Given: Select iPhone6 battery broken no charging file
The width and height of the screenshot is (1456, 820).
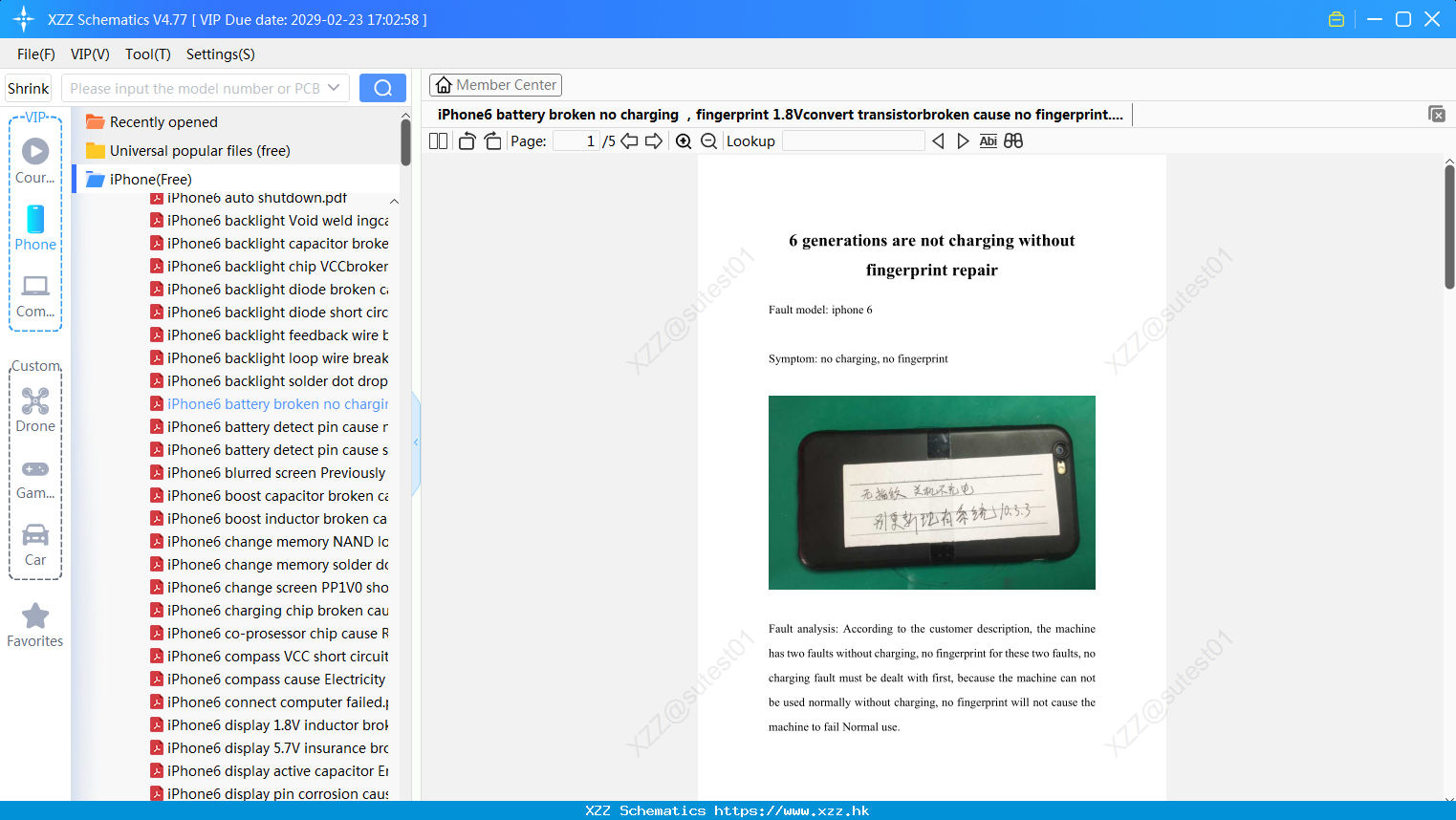Looking at the screenshot, I should (x=270, y=404).
